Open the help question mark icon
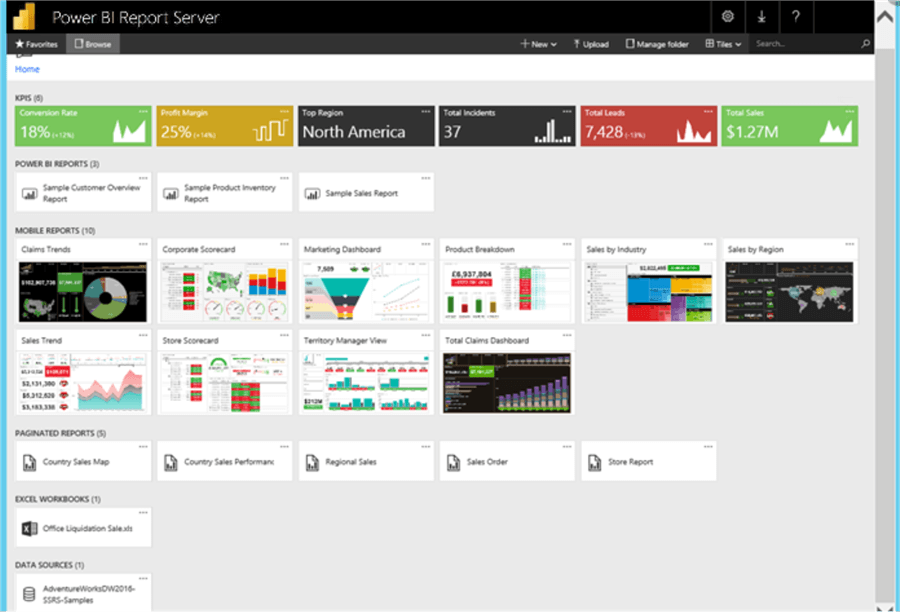Image resolution: width=900 pixels, height=612 pixels. click(796, 17)
